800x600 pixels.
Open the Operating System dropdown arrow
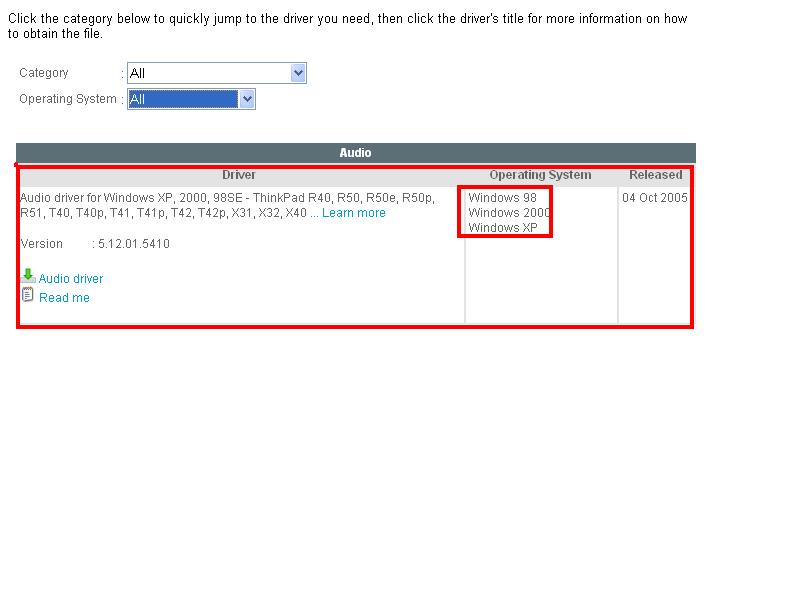point(247,99)
